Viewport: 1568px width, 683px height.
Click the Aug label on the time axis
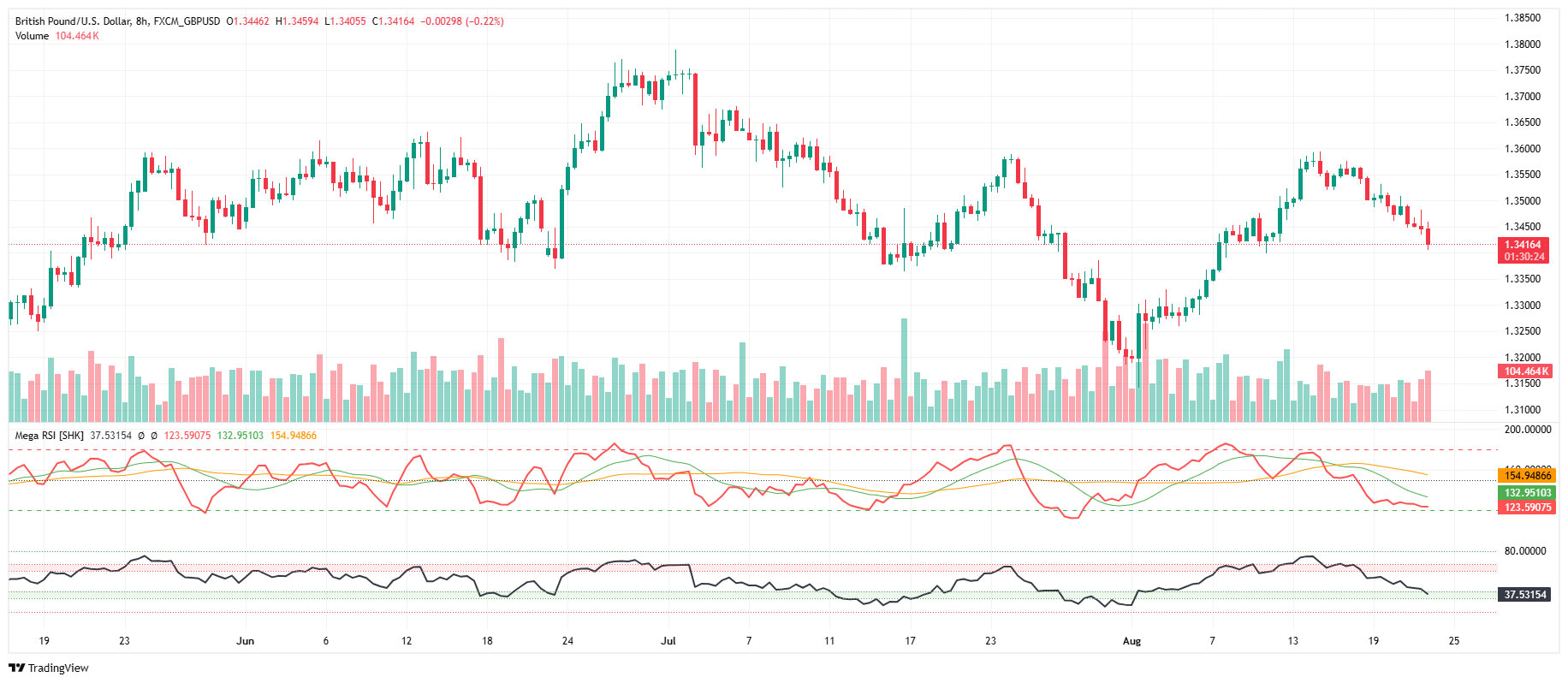(1131, 641)
